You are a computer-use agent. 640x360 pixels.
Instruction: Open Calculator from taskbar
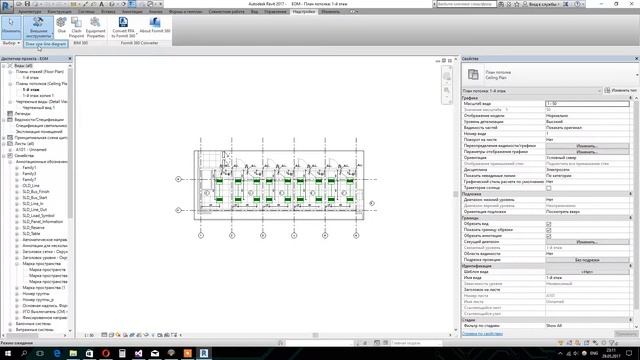(x=122, y=353)
